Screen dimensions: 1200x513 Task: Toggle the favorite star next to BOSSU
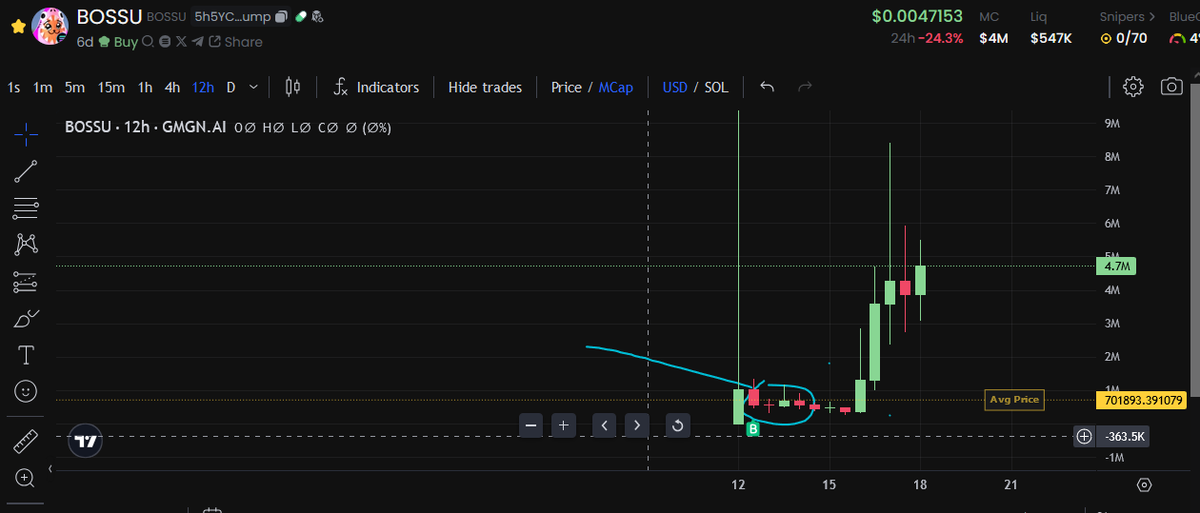[17, 27]
